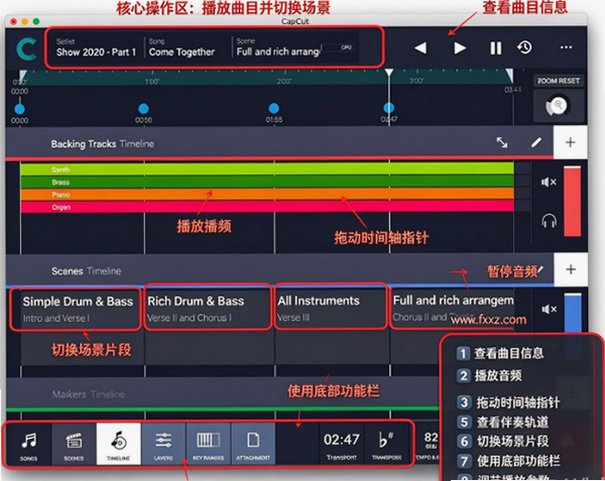
Task: Jump to blue marker dot at 00:00
Action: point(19,109)
